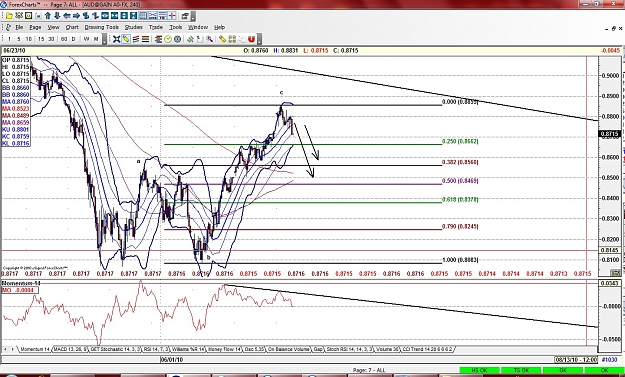
Task: Click the yellow ruler icon beside the grid icon
Action: [x=222, y=39]
